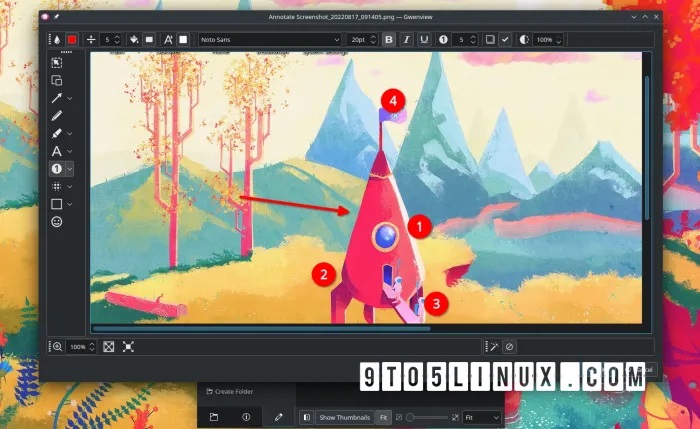Image resolution: width=700 pixels, height=429 pixels.
Task: Select the Blur/Pixelate tool
Action: coord(57,187)
